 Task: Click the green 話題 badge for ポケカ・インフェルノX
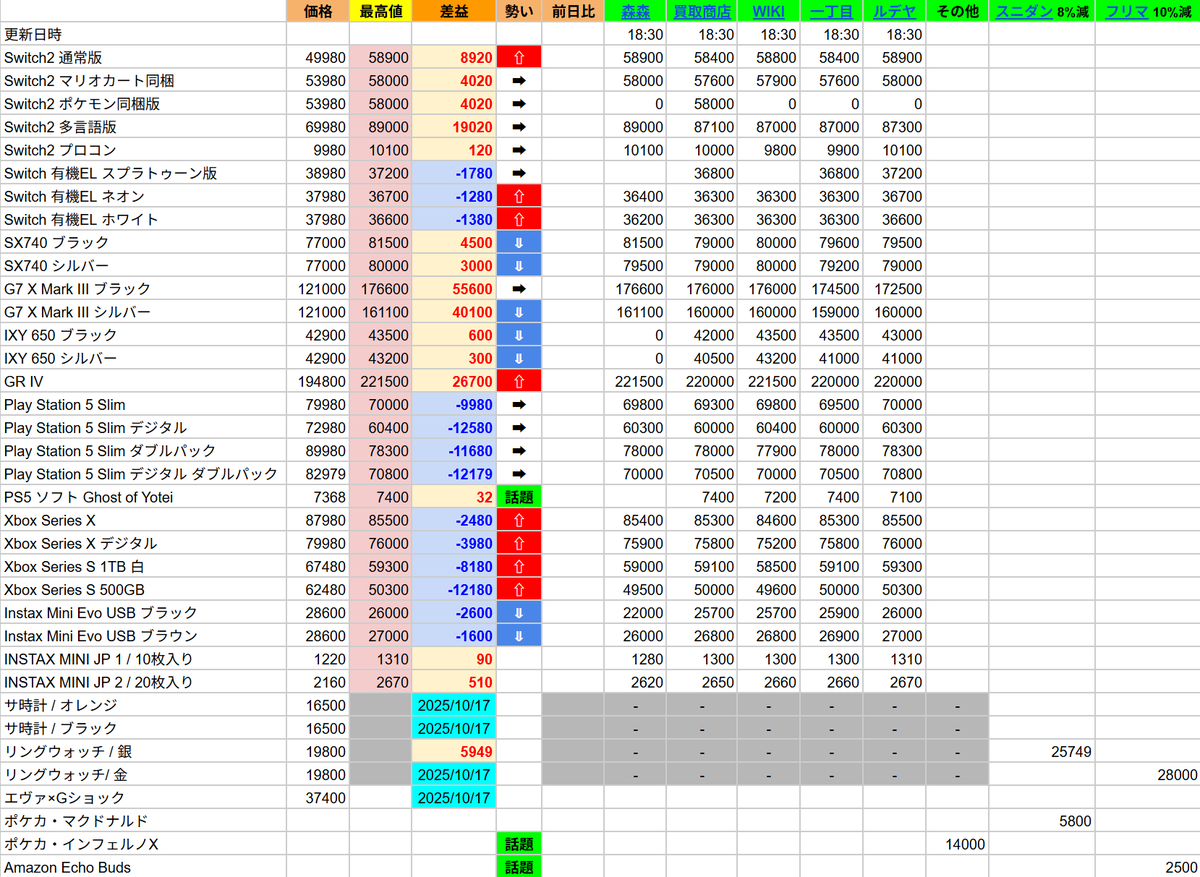(518, 844)
